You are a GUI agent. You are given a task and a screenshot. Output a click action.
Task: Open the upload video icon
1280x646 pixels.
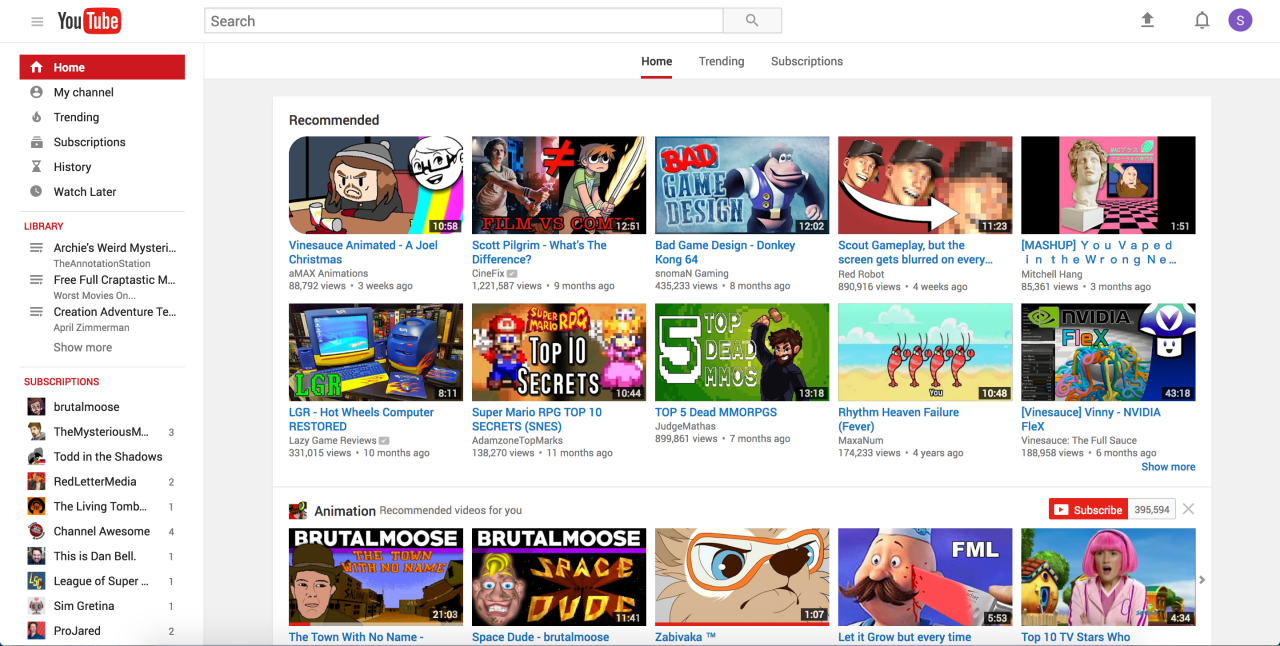1148,20
